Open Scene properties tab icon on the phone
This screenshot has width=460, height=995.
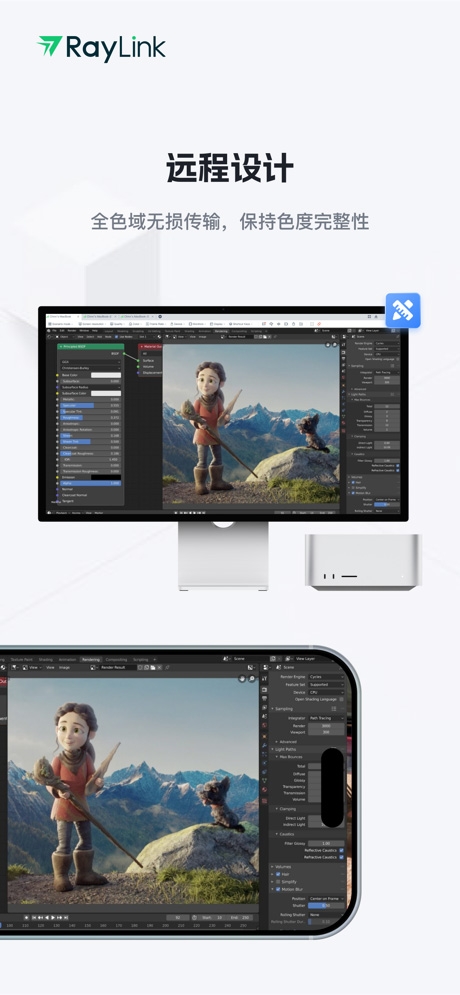(x=265, y=716)
